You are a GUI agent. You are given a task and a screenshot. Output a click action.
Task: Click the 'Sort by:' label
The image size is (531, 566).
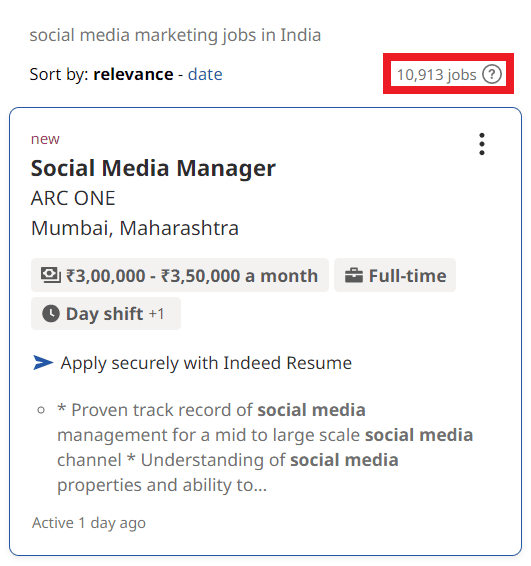[x=59, y=74]
